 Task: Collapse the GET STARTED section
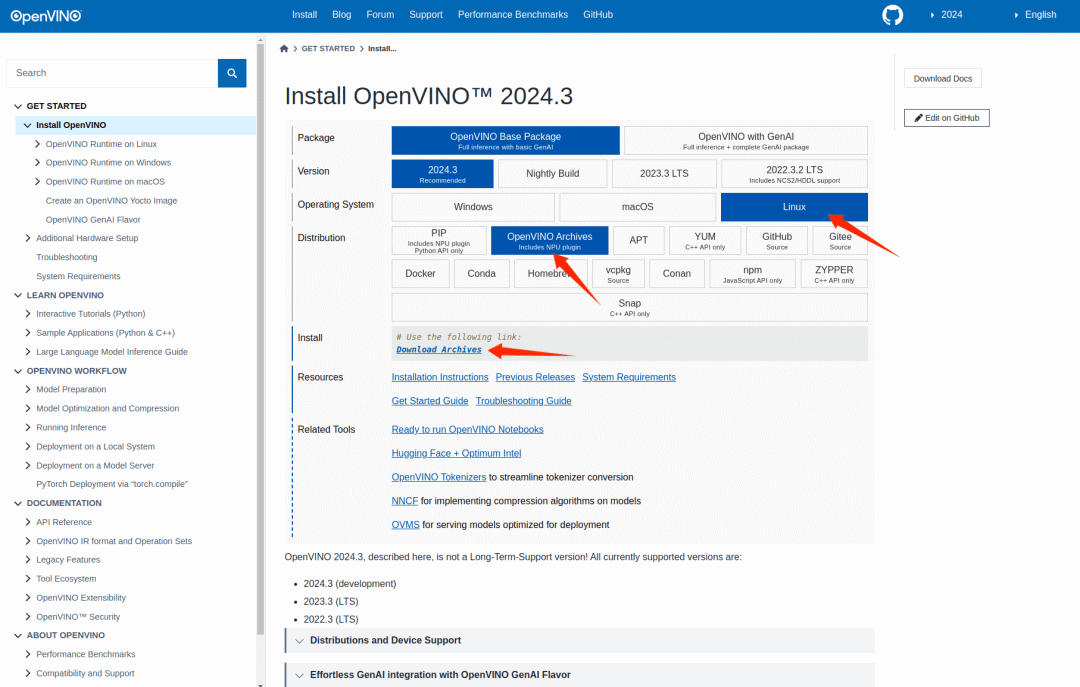pyautogui.click(x=18, y=106)
